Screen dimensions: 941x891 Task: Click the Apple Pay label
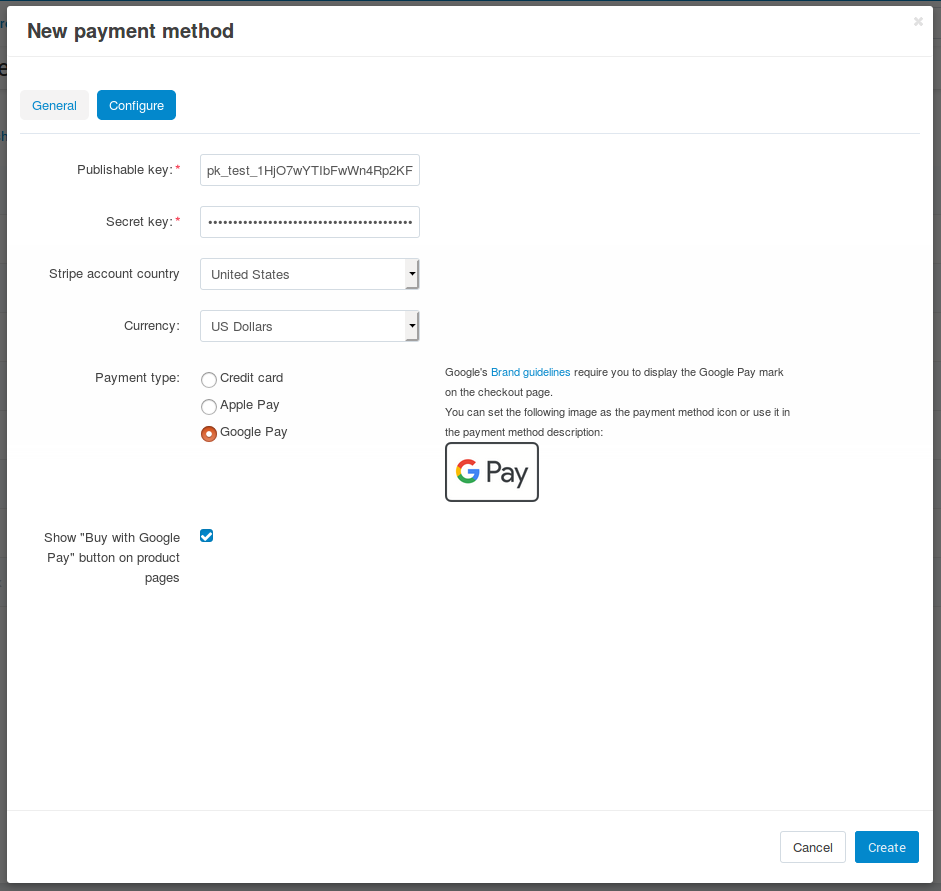coord(250,405)
